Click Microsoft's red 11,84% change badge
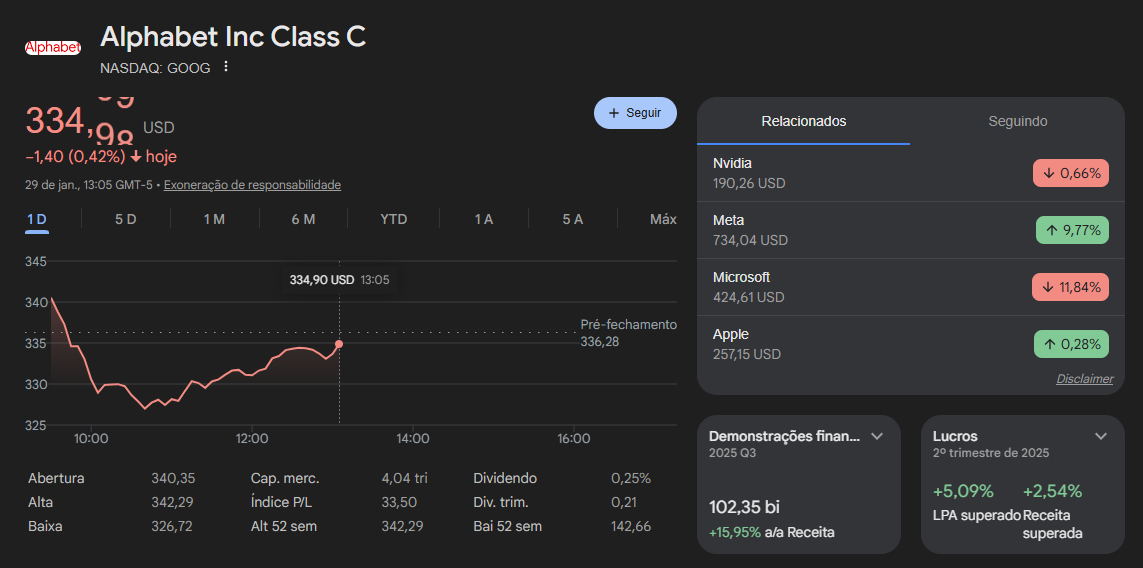Screen dimensions: 1143x568 [1070, 287]
